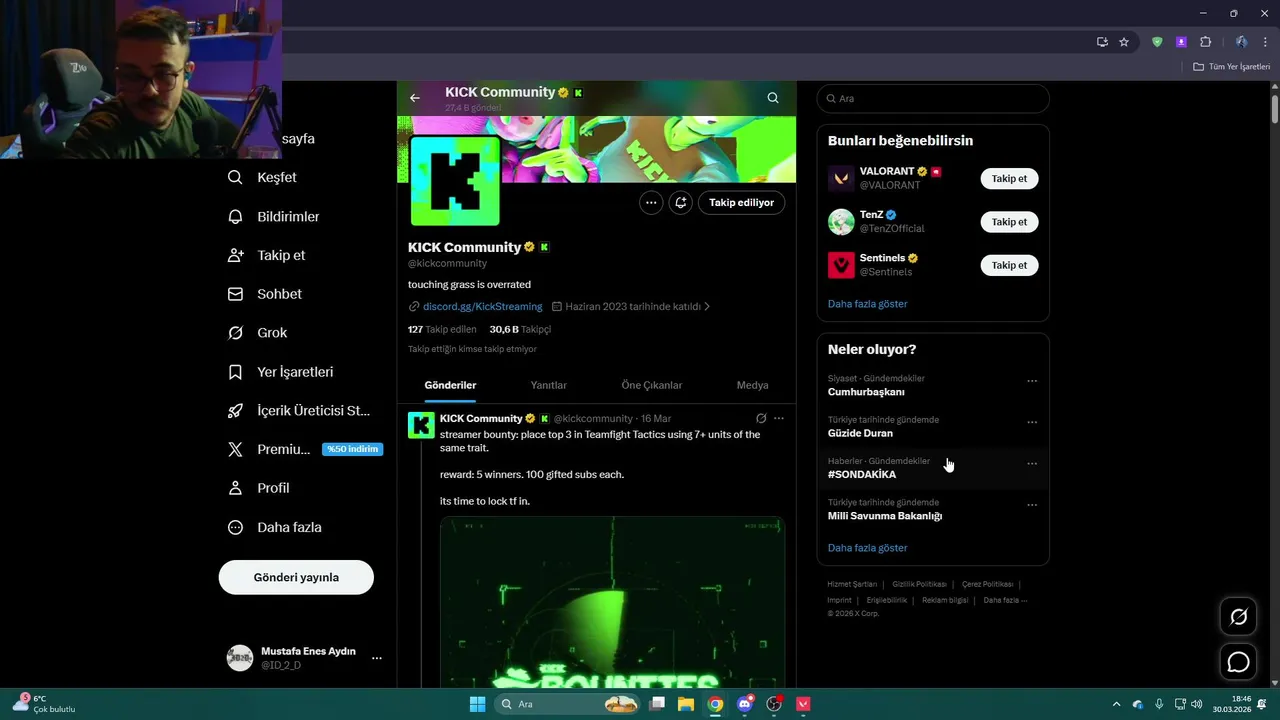
Task: Open floating Grok button
Action: 1238,617
